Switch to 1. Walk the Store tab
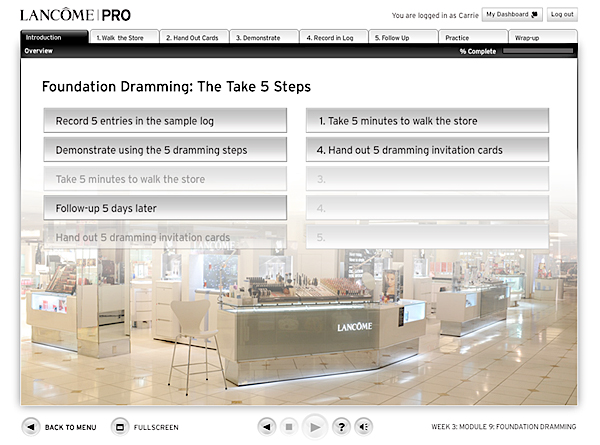Screen dimensions: 600x445 pyautogui.click(x=124, y=37)
